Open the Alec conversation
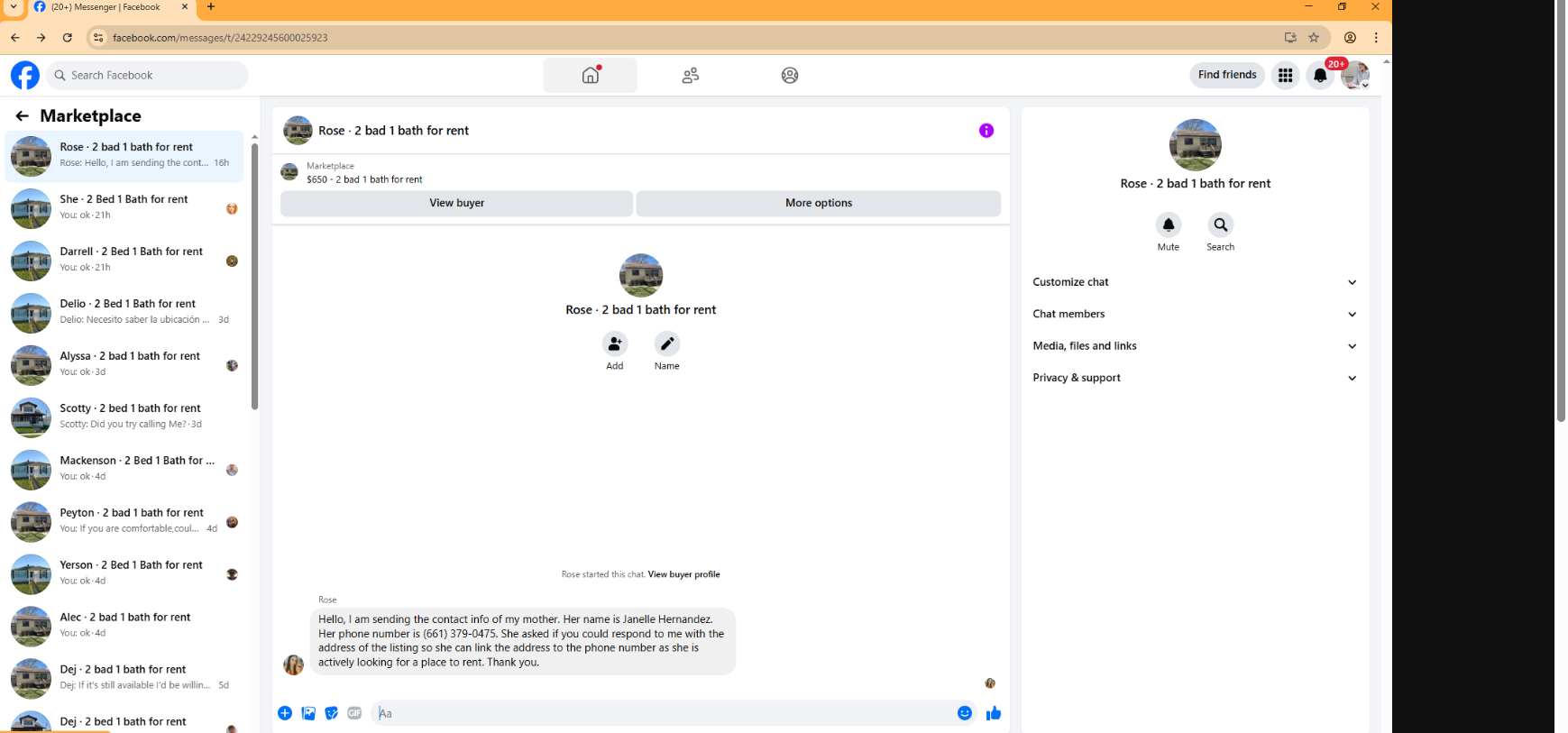Screen dimensions: 1568x733 124,627
